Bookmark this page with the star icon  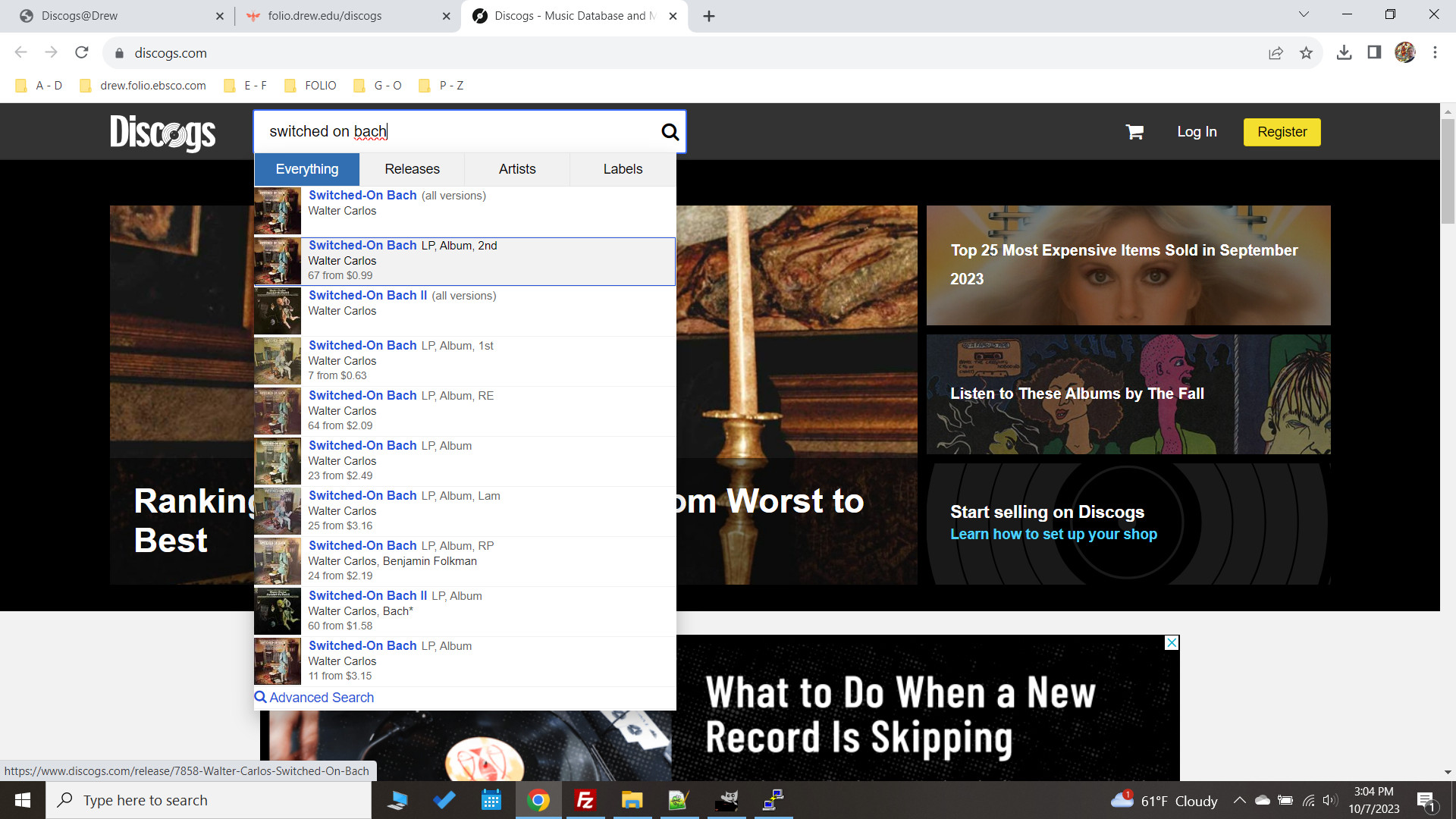point(1306,52)
